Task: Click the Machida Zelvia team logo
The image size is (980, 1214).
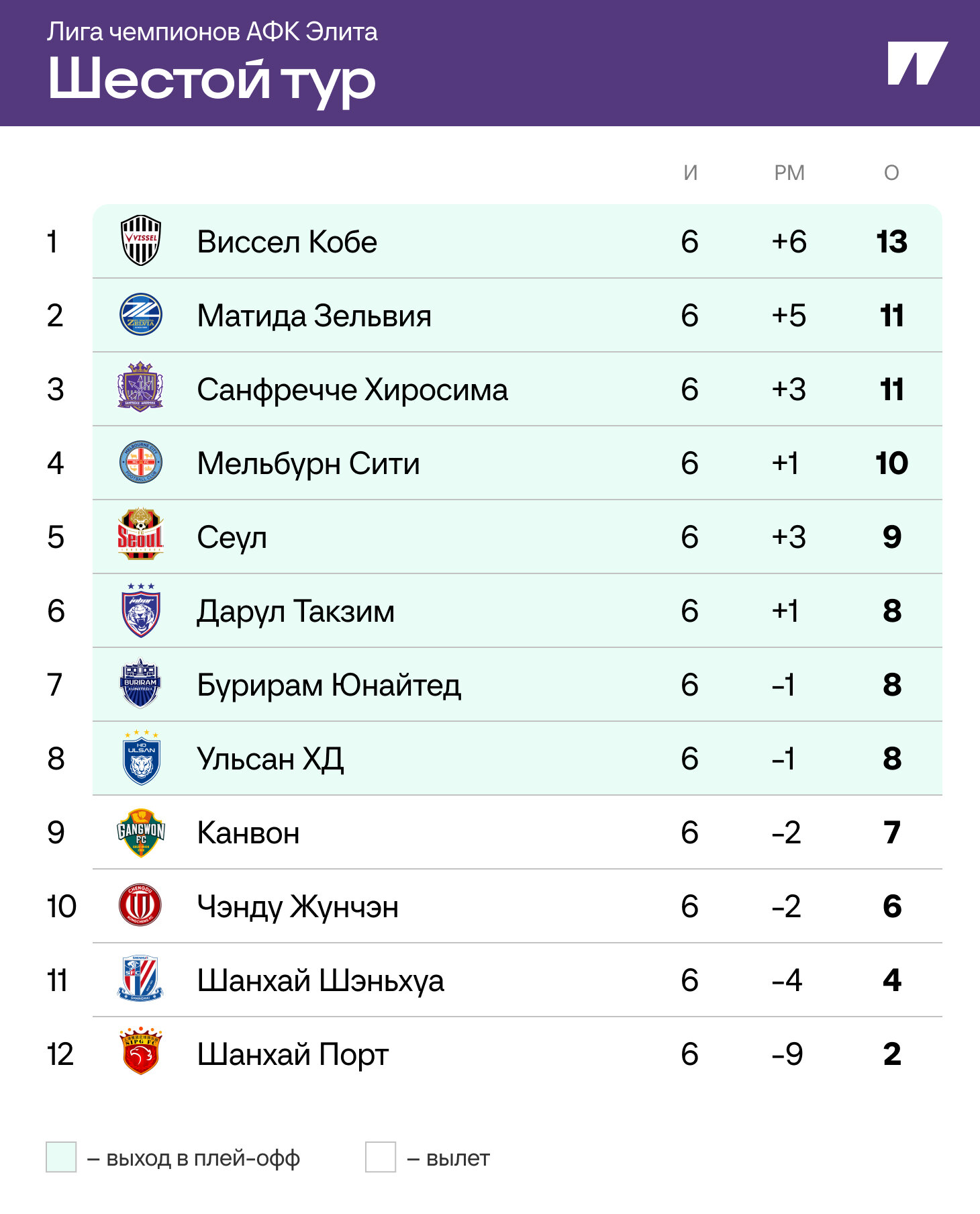Action: click(x=141, y=315)
